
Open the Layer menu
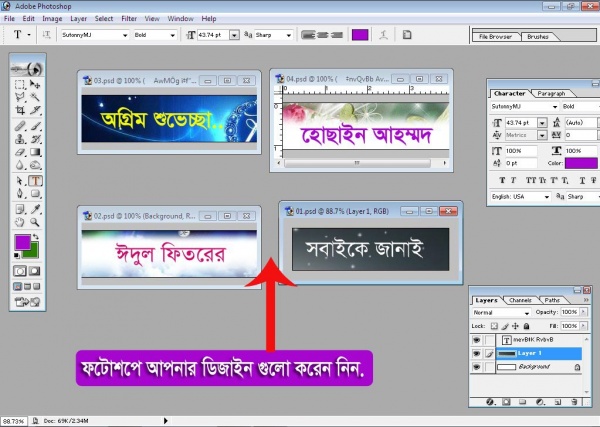pos(78,18)
